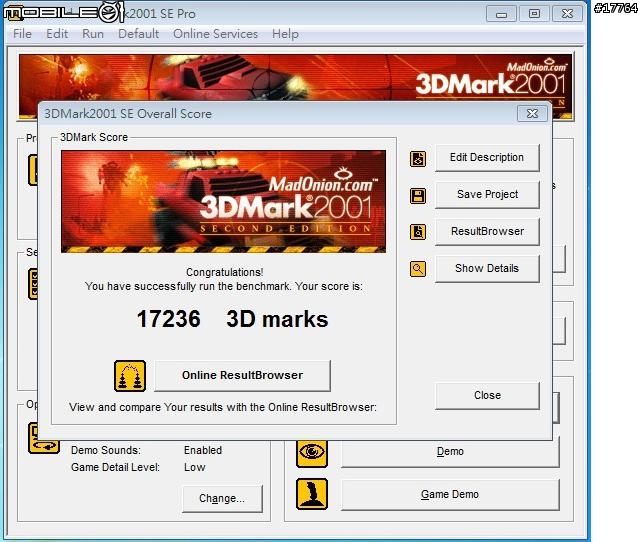Open the ResultBrowser button
640x542 pixels.
(x=487, y=231)
